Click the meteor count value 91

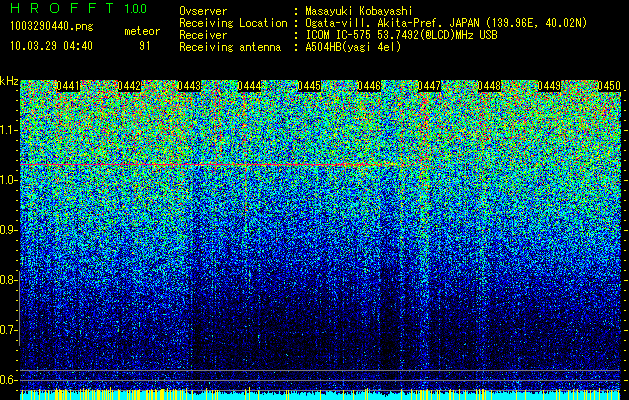(145, 46)
